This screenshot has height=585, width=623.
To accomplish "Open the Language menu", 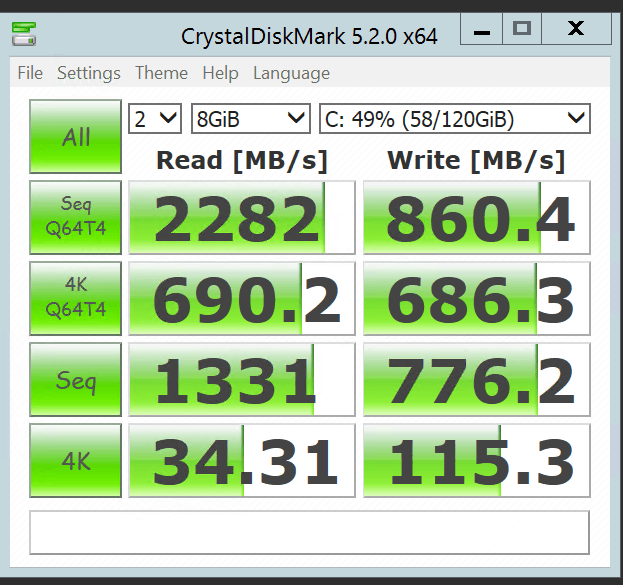I will pos(291,74).
